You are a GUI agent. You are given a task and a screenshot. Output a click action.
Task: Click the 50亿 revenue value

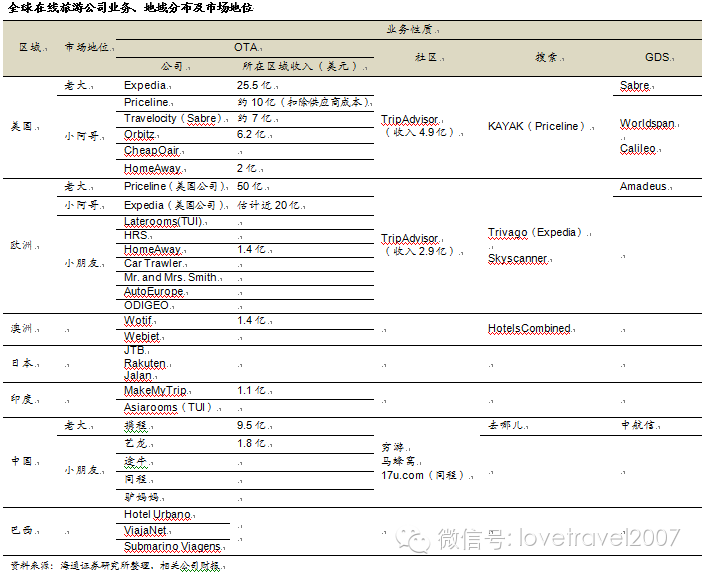click(251, 186)
